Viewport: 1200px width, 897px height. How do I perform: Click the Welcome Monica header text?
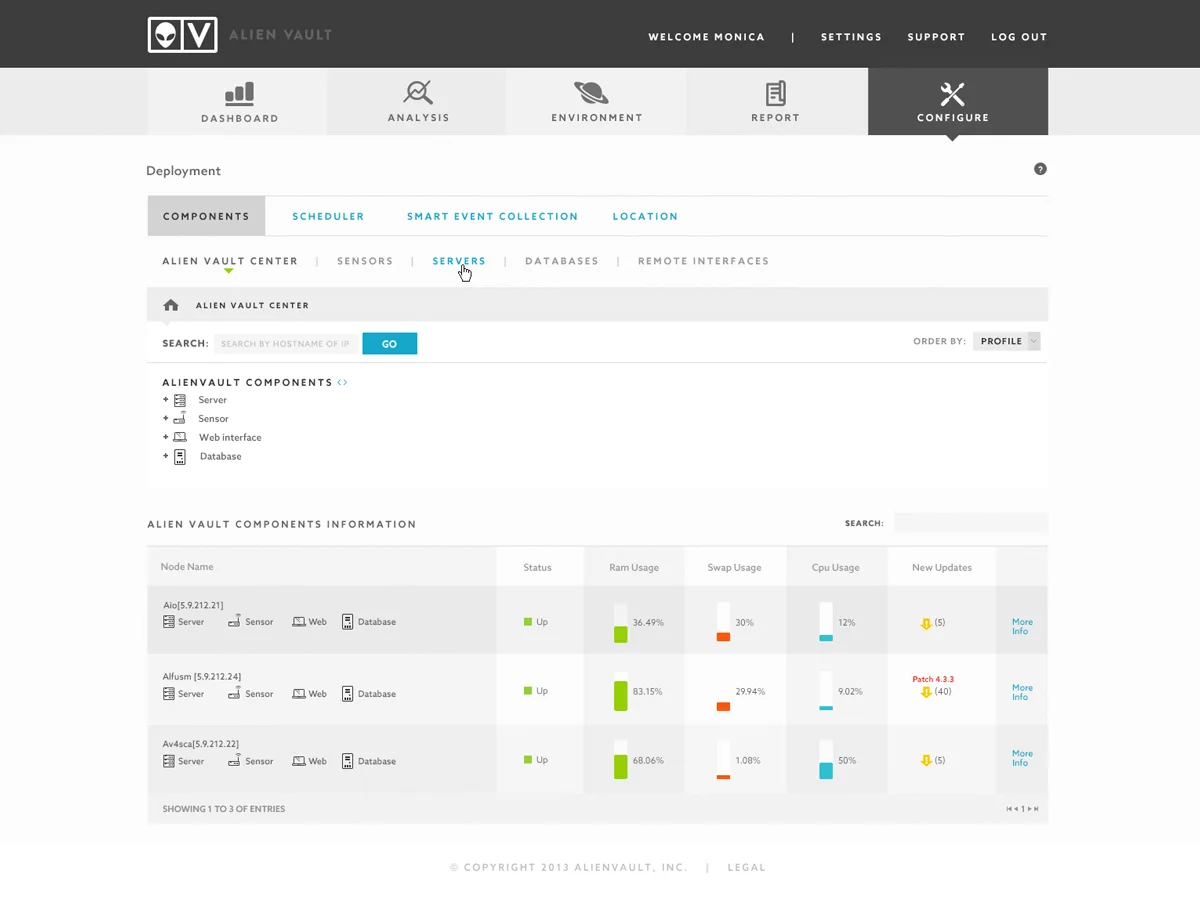click(706, 37)
